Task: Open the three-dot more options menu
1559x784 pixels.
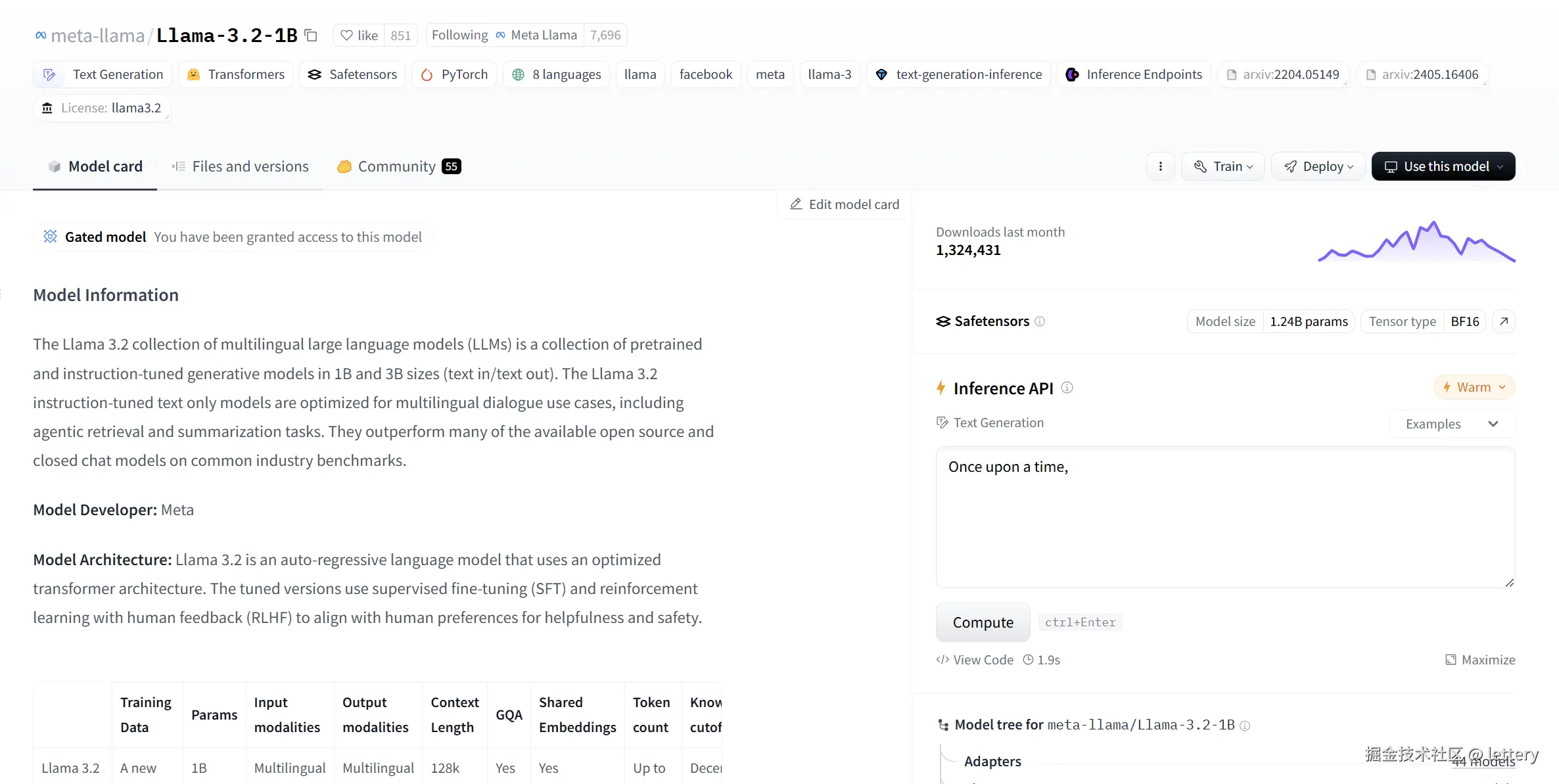Action: 1161,166
